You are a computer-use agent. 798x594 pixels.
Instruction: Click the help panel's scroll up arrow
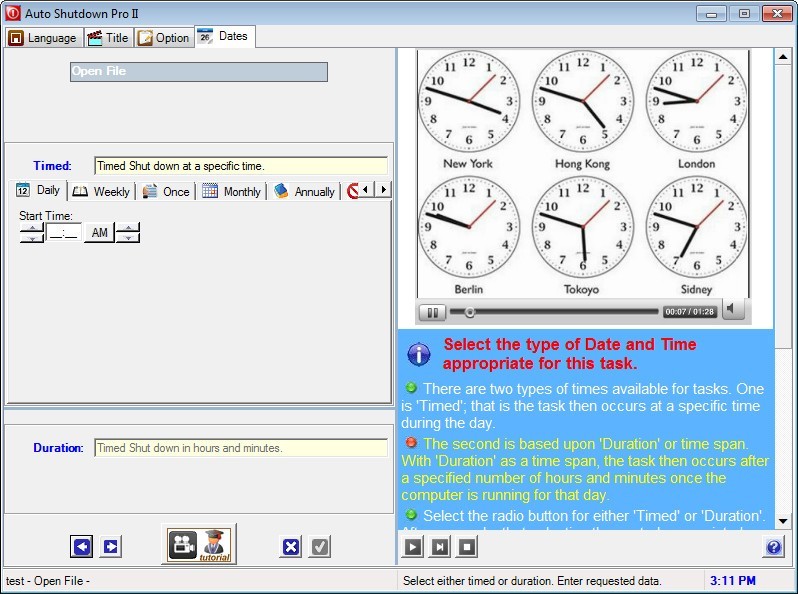click(x=783, y=57)
